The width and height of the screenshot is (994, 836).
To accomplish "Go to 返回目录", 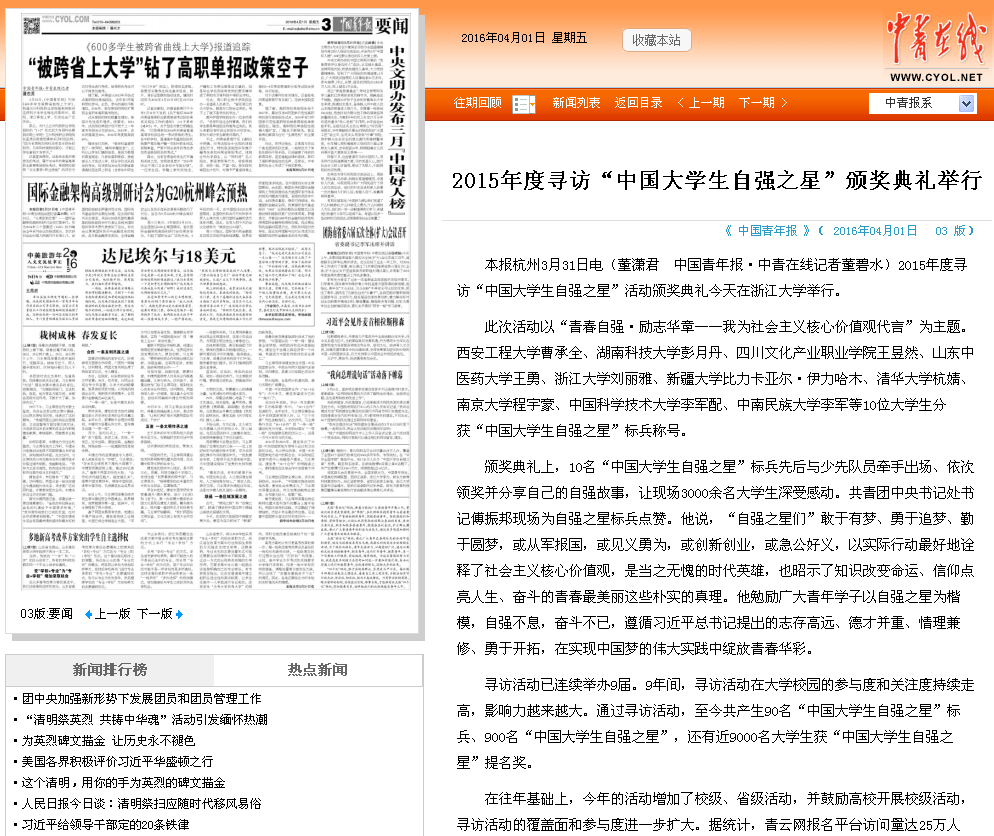I will (638, 103).
